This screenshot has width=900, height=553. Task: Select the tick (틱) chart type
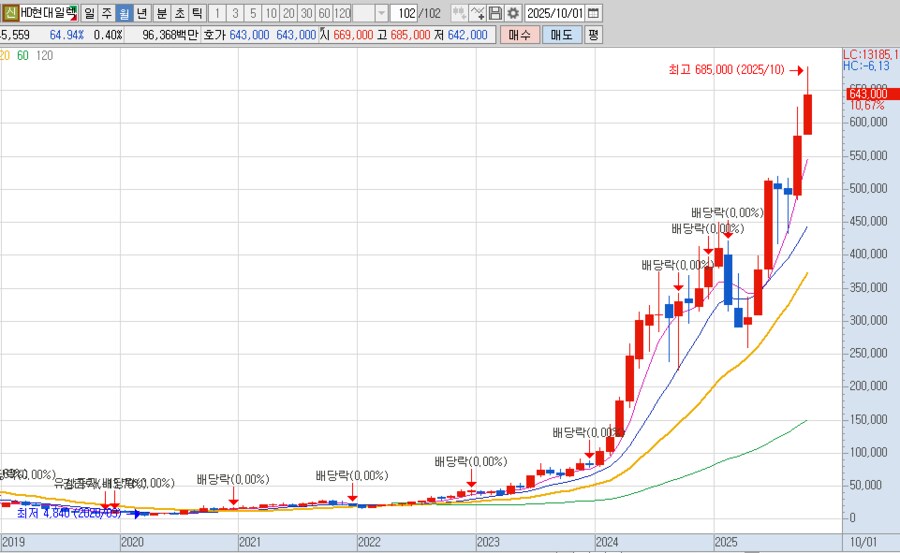(197, 14)
